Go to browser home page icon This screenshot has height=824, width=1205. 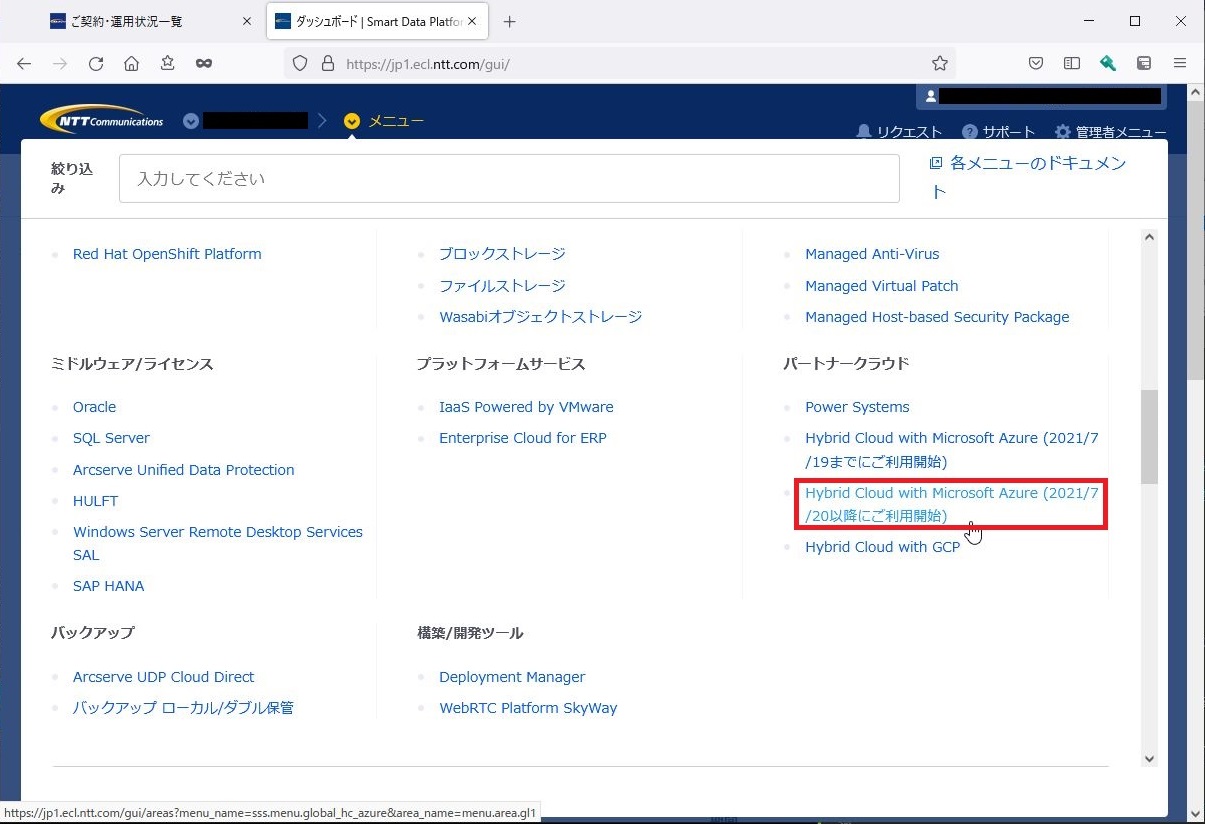131,63
